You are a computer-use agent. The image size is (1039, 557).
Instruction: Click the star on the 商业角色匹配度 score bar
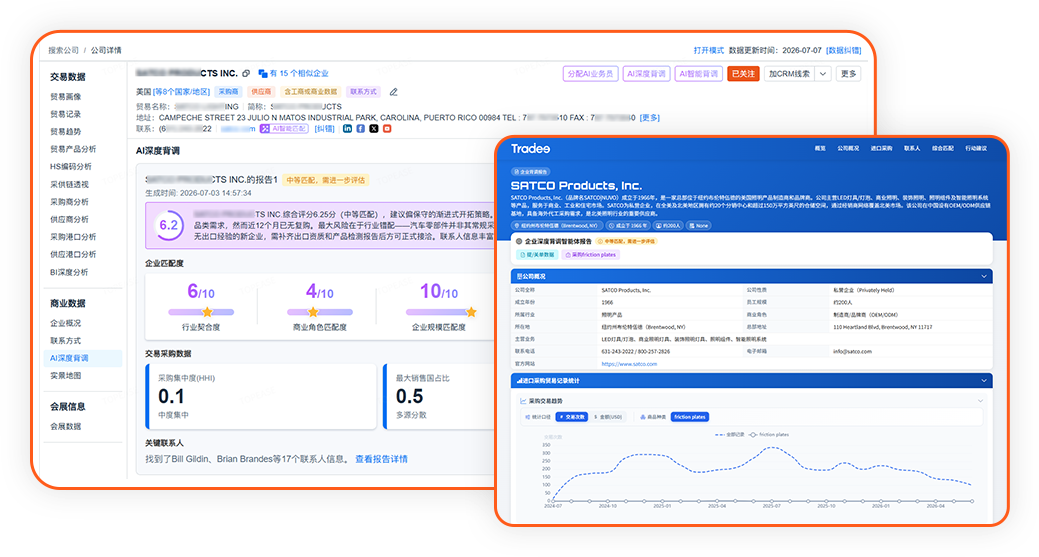click(313, 312)
